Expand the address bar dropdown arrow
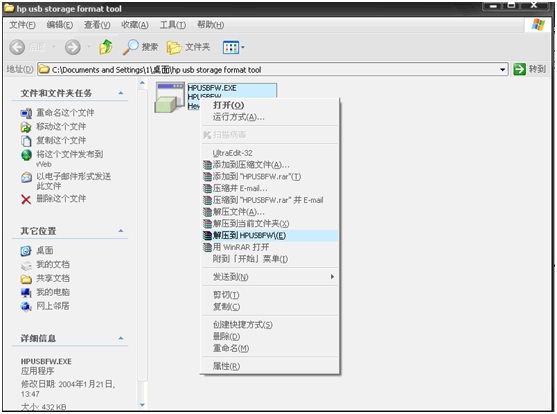 click(502, 69)
